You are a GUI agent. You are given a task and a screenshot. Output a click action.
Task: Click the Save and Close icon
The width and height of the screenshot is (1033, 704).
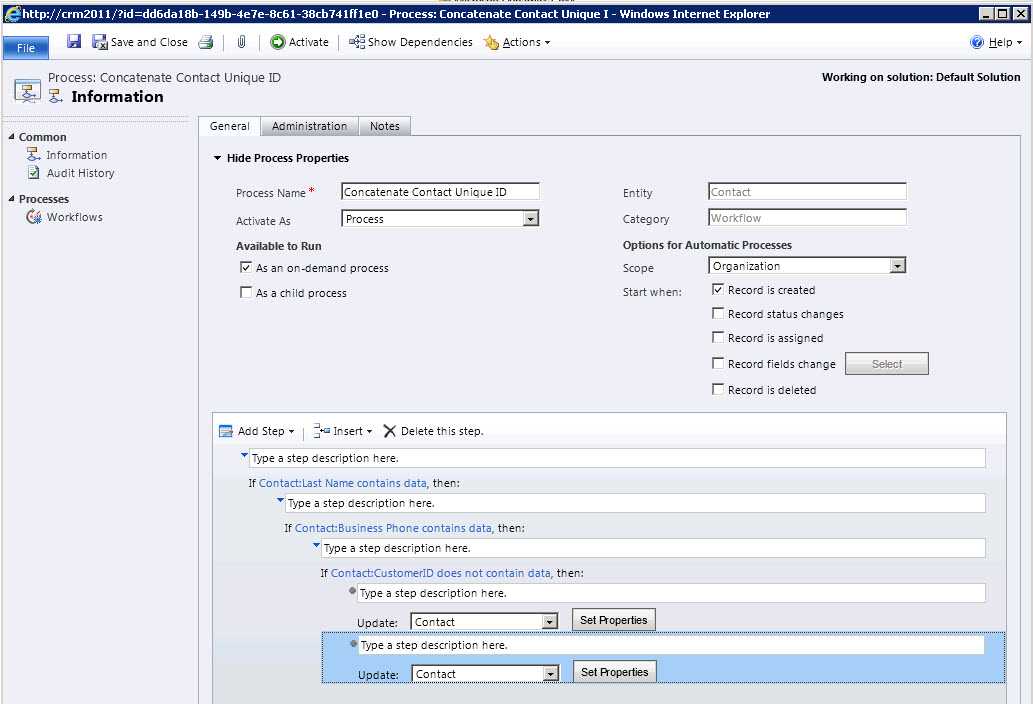click(100, 42)
